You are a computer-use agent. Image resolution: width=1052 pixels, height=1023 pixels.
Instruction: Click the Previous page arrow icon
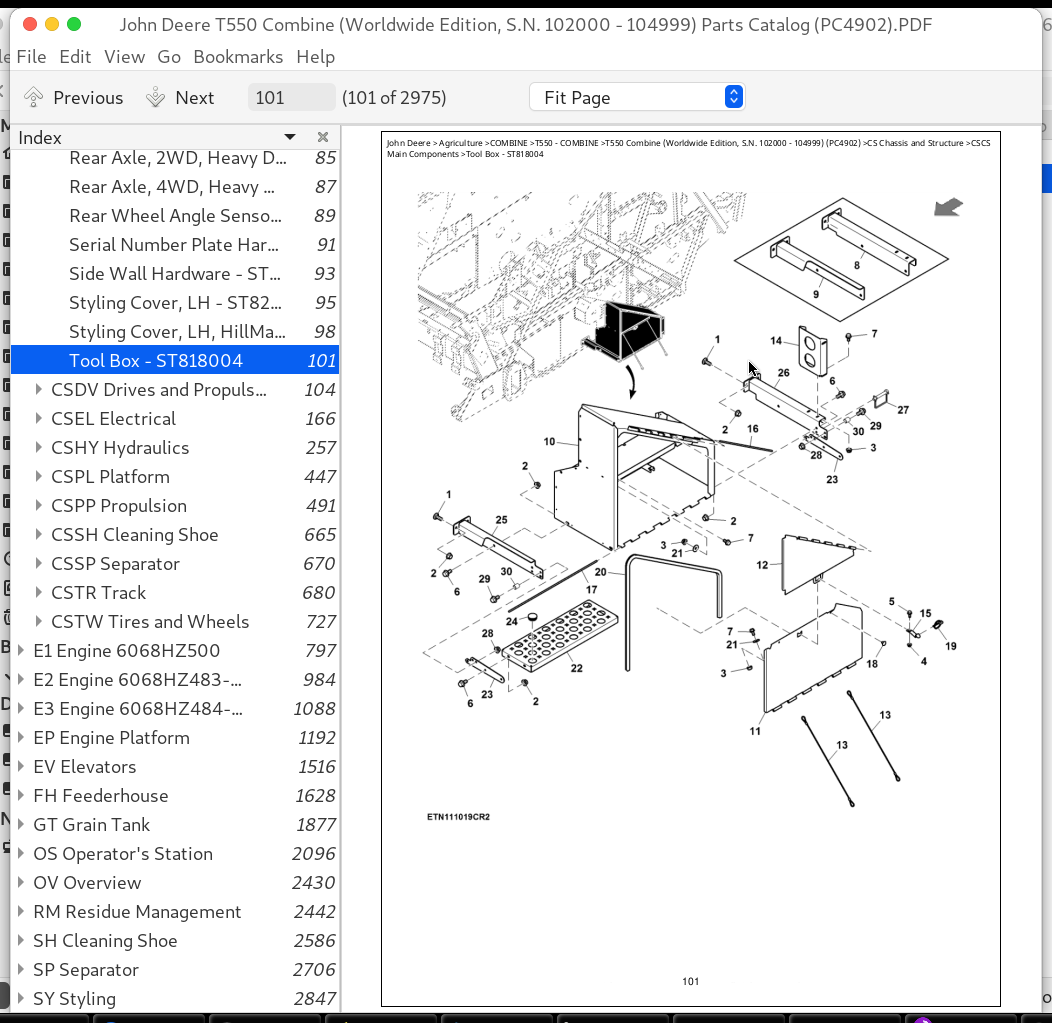coord(34,97)
